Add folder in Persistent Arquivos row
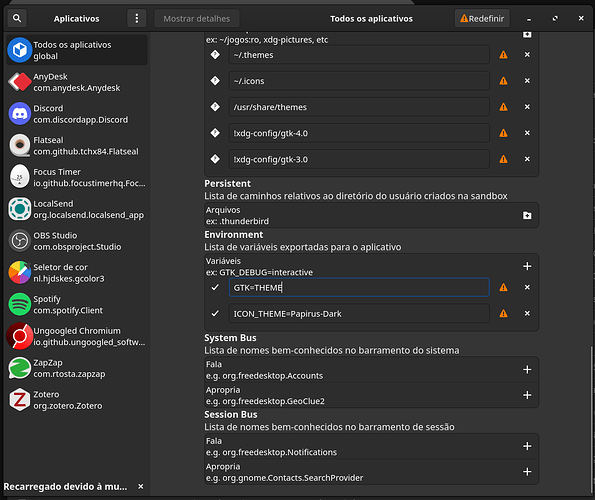Viewport: 595px width, 500px height. pyautogui.click(x=527, y=215)
